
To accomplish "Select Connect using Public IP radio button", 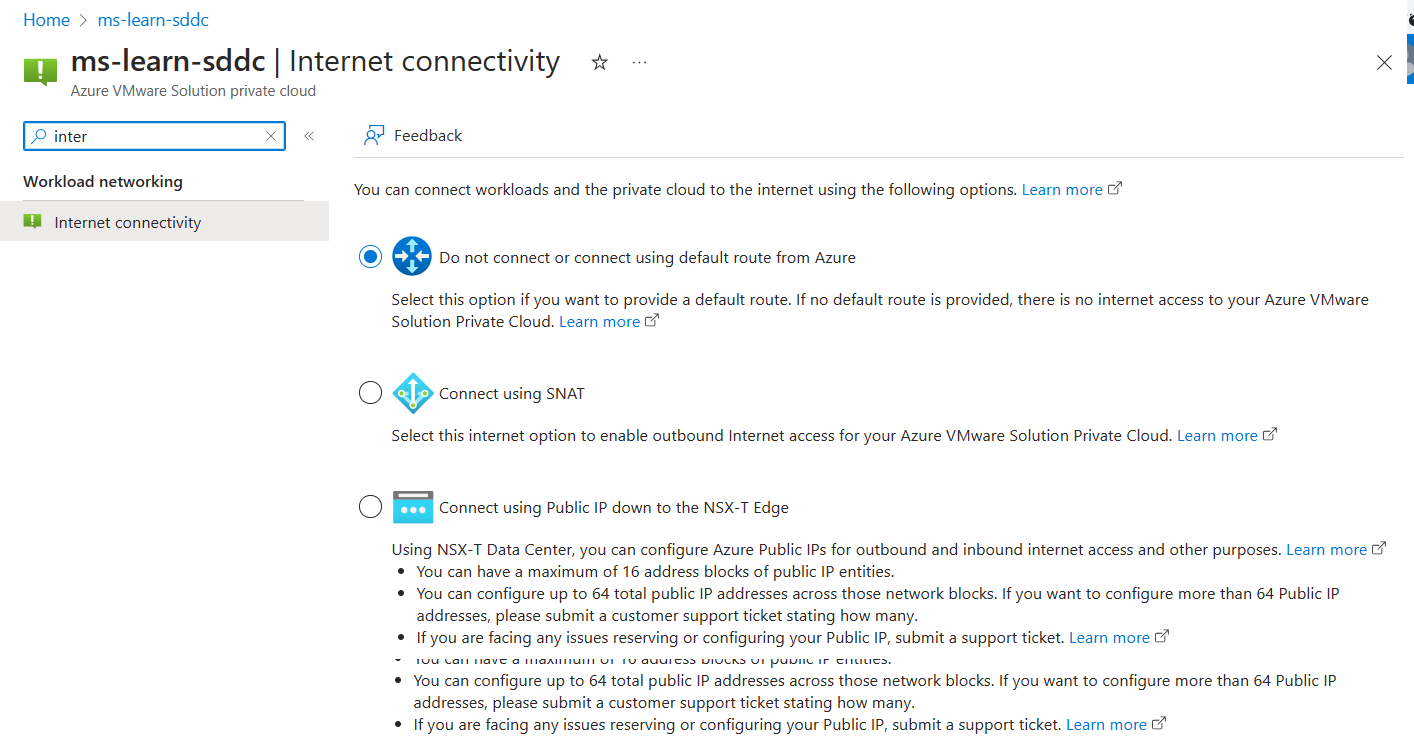I will click(x=370, y=507).
